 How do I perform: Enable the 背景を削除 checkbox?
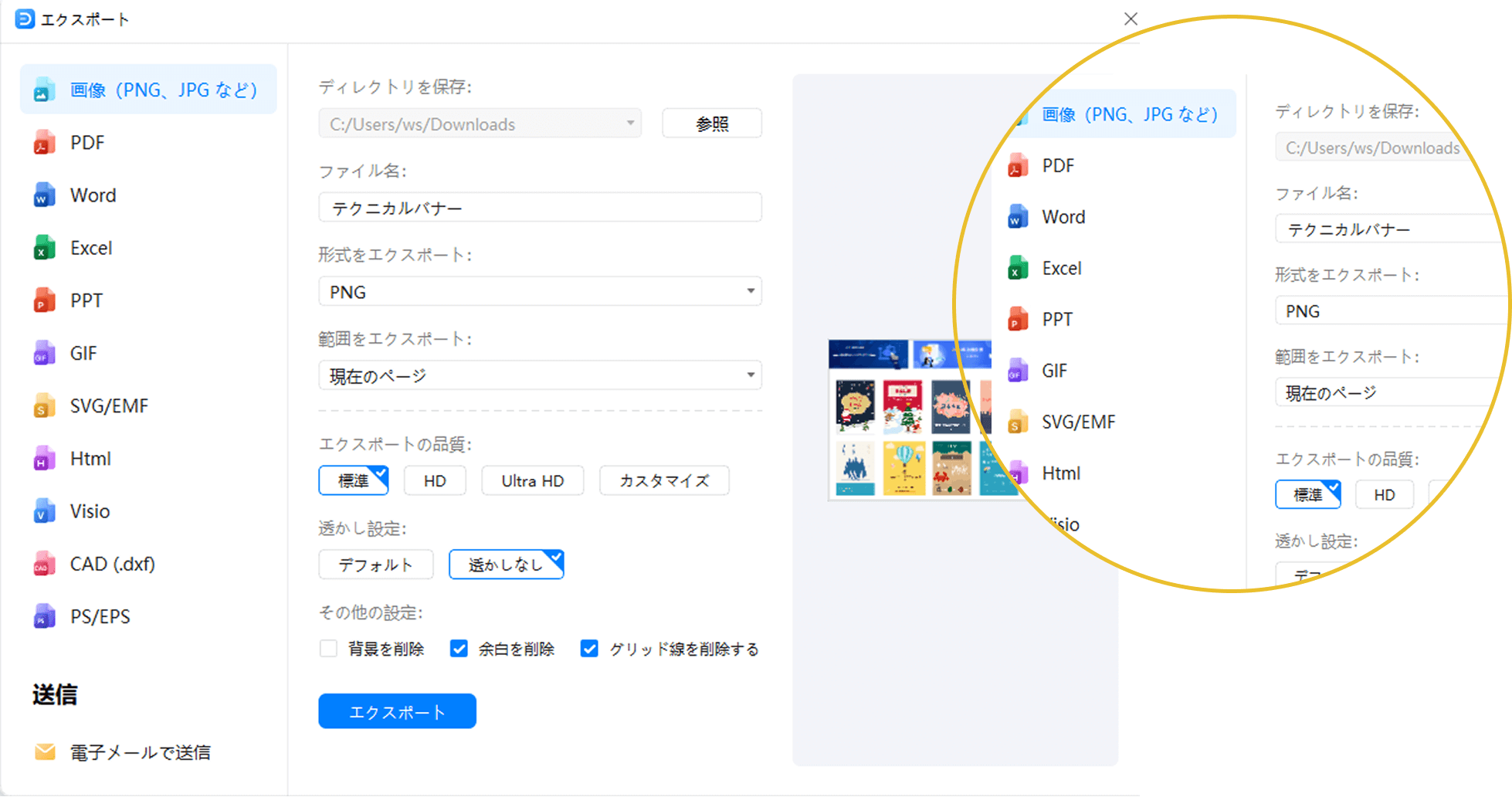click(328, 649)
